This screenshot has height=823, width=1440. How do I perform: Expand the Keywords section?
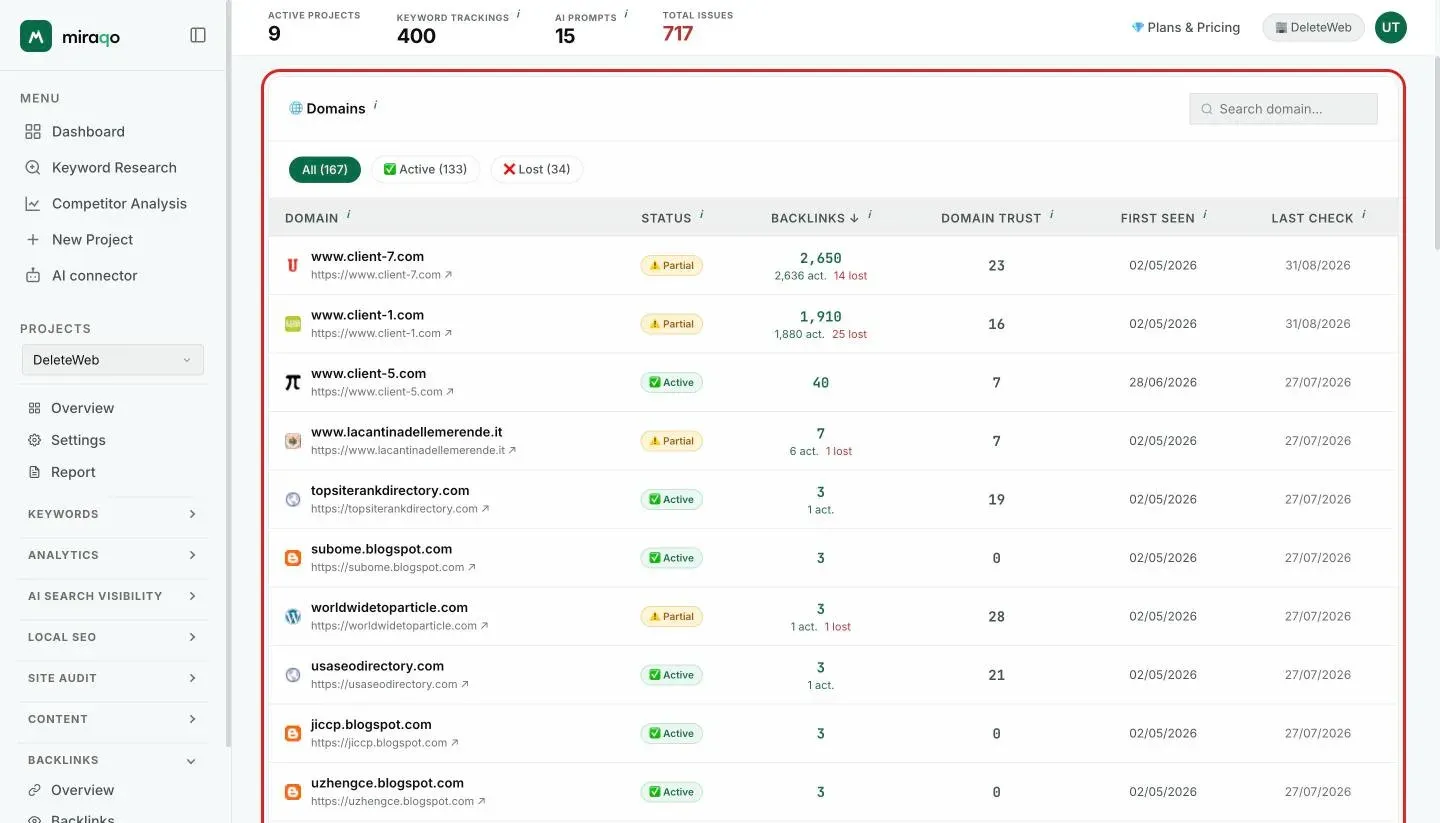point(112,514)
